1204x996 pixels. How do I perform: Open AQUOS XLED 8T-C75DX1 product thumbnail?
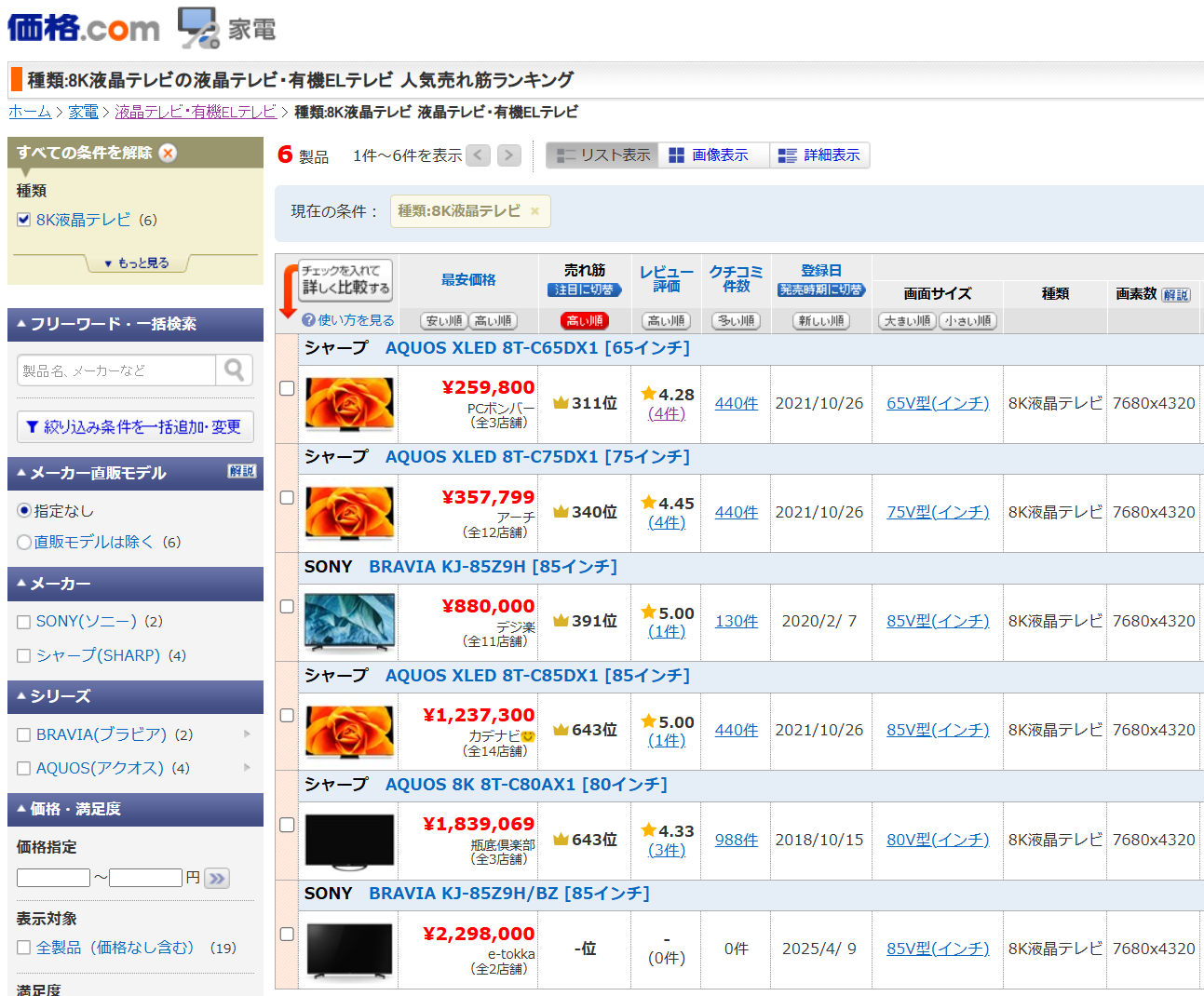pos(349,513)
